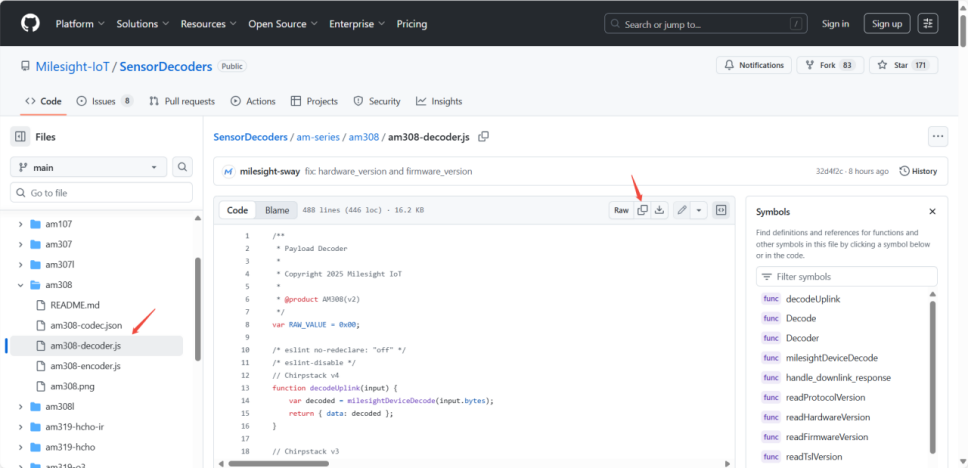Select the Code repository tab
This screenshot has width=968, height=468.
(43, 101)
